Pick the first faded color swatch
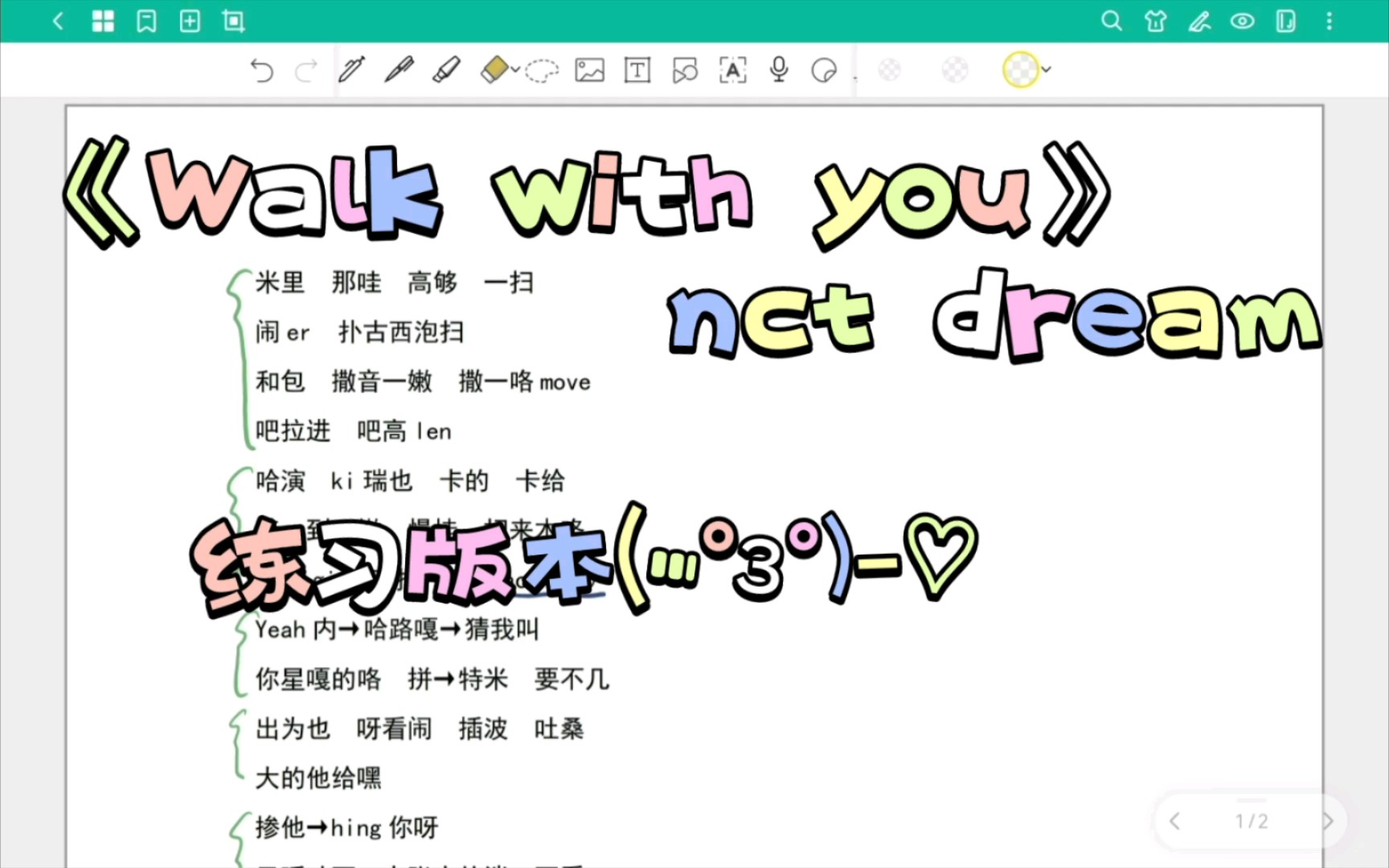This screenshot has height=868, width=1389. pos(889,70)
